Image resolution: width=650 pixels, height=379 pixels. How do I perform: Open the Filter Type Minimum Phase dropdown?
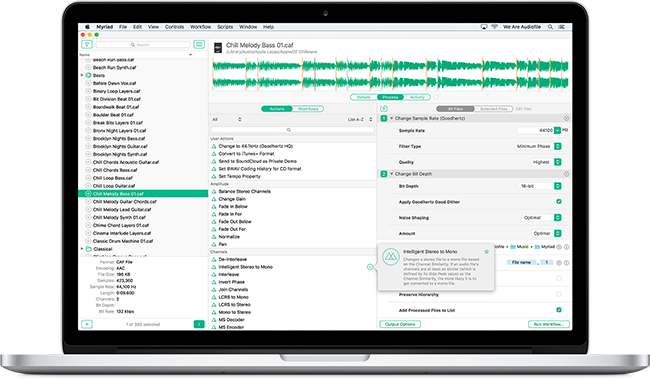point(538,146)
